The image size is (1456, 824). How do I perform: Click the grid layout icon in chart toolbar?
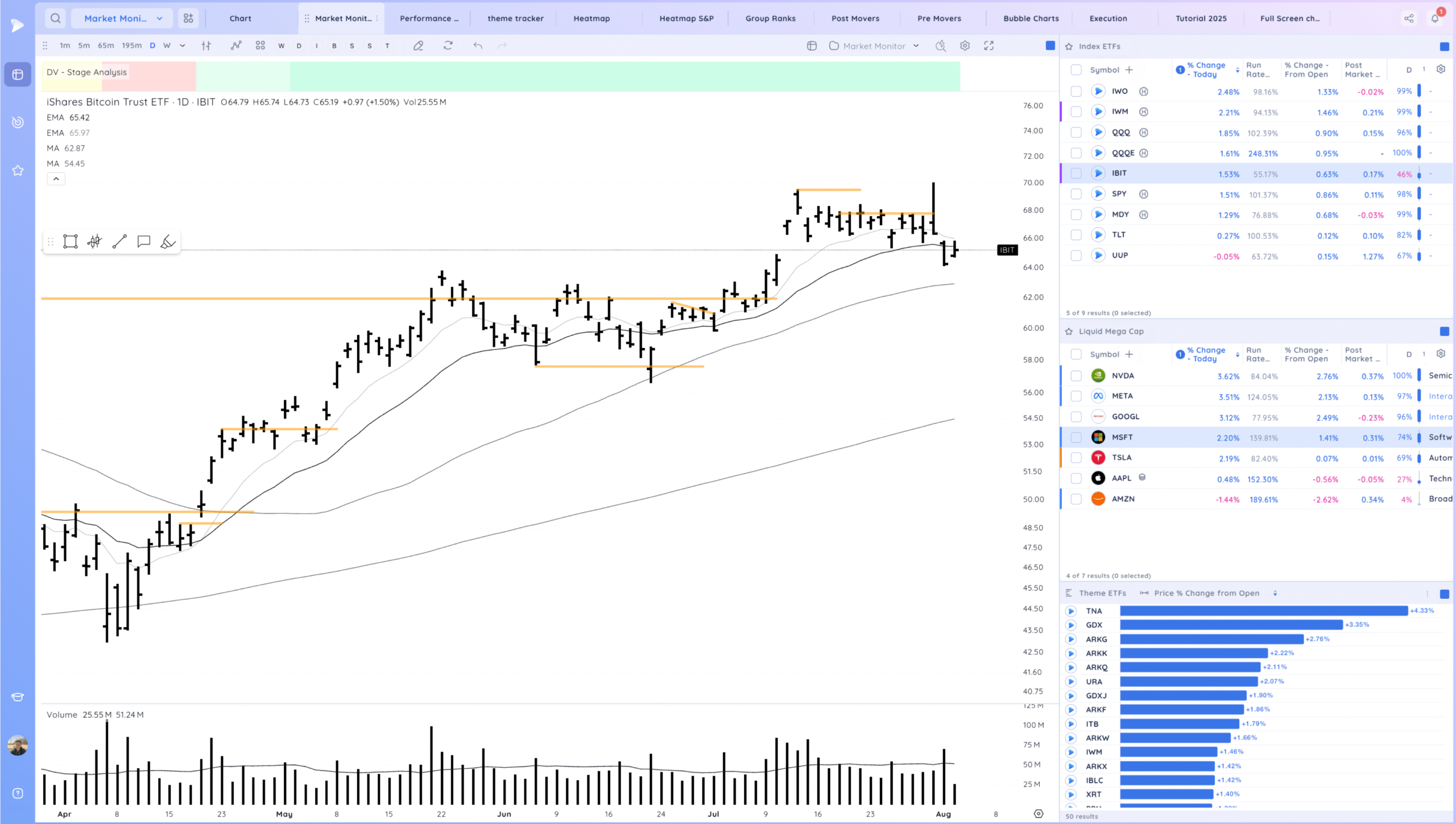pyautogui.click(x=260, y=45)
